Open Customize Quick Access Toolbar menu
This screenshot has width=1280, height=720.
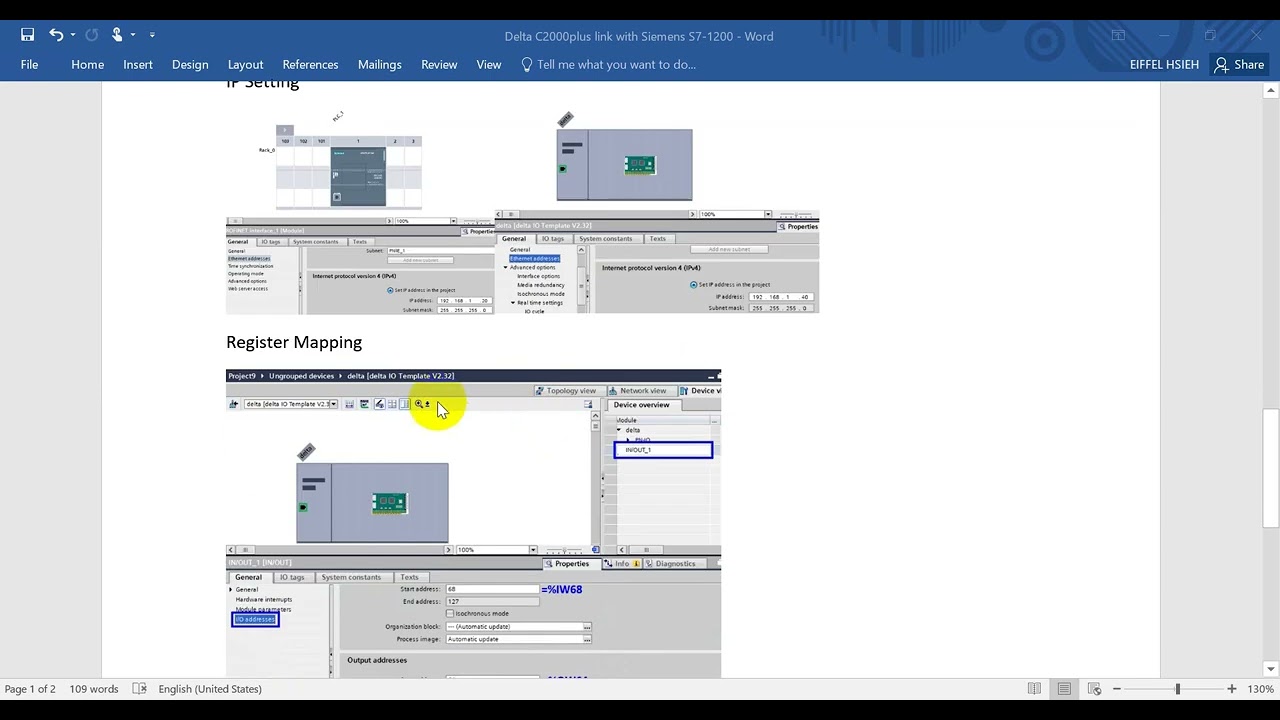152,35
